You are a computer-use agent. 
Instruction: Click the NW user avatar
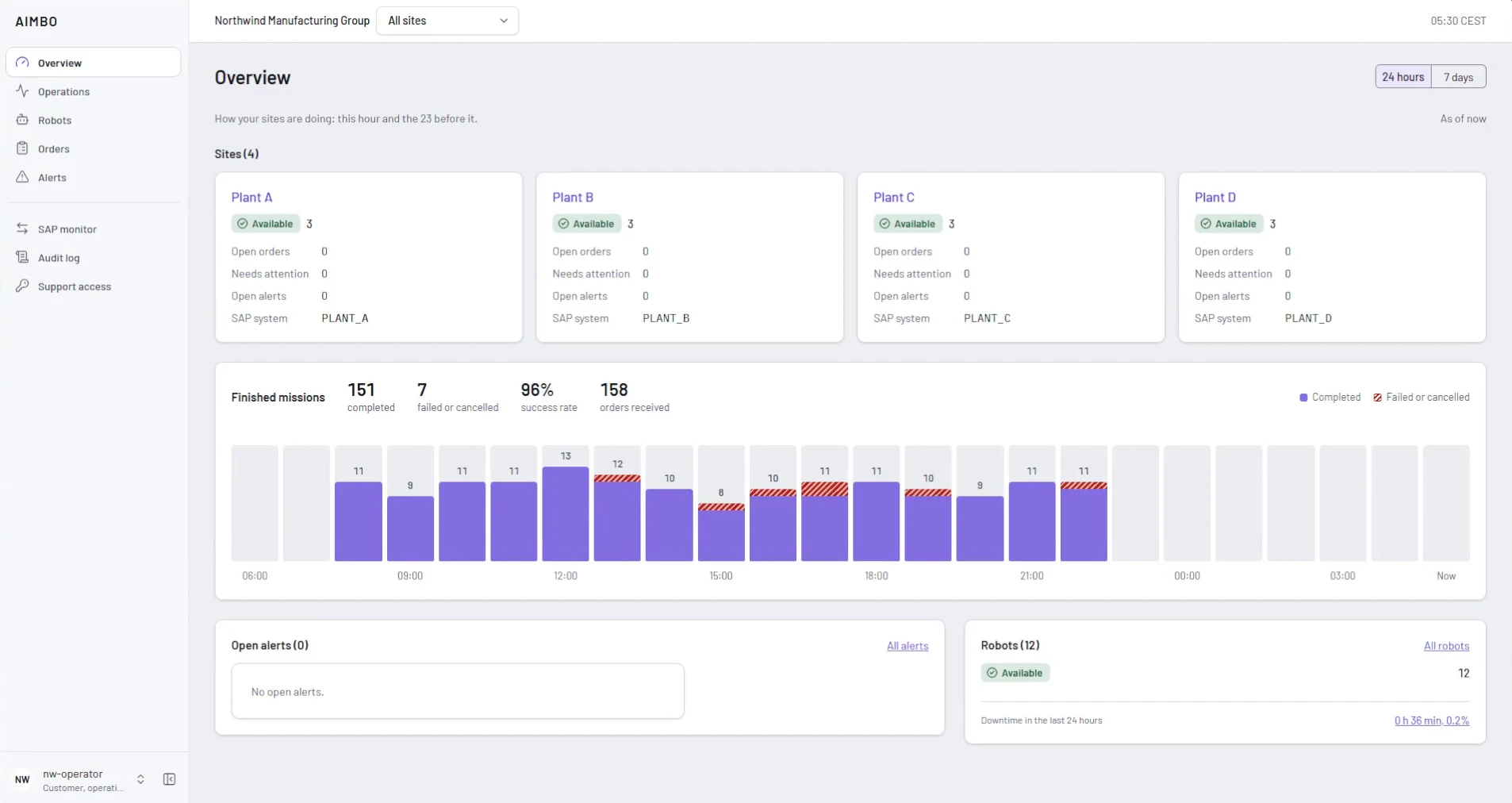coord(22,780)
